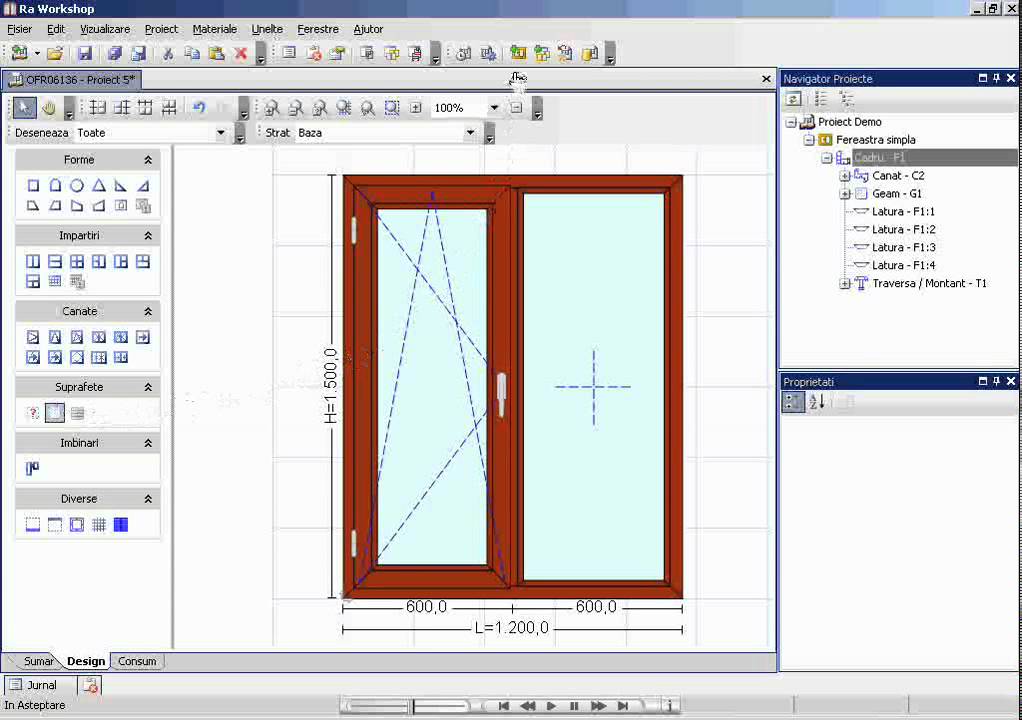The width and height of the screenshot is (1022, 720).
Task: Select the right-triangle shape in Forme
Action: point(121,186)
